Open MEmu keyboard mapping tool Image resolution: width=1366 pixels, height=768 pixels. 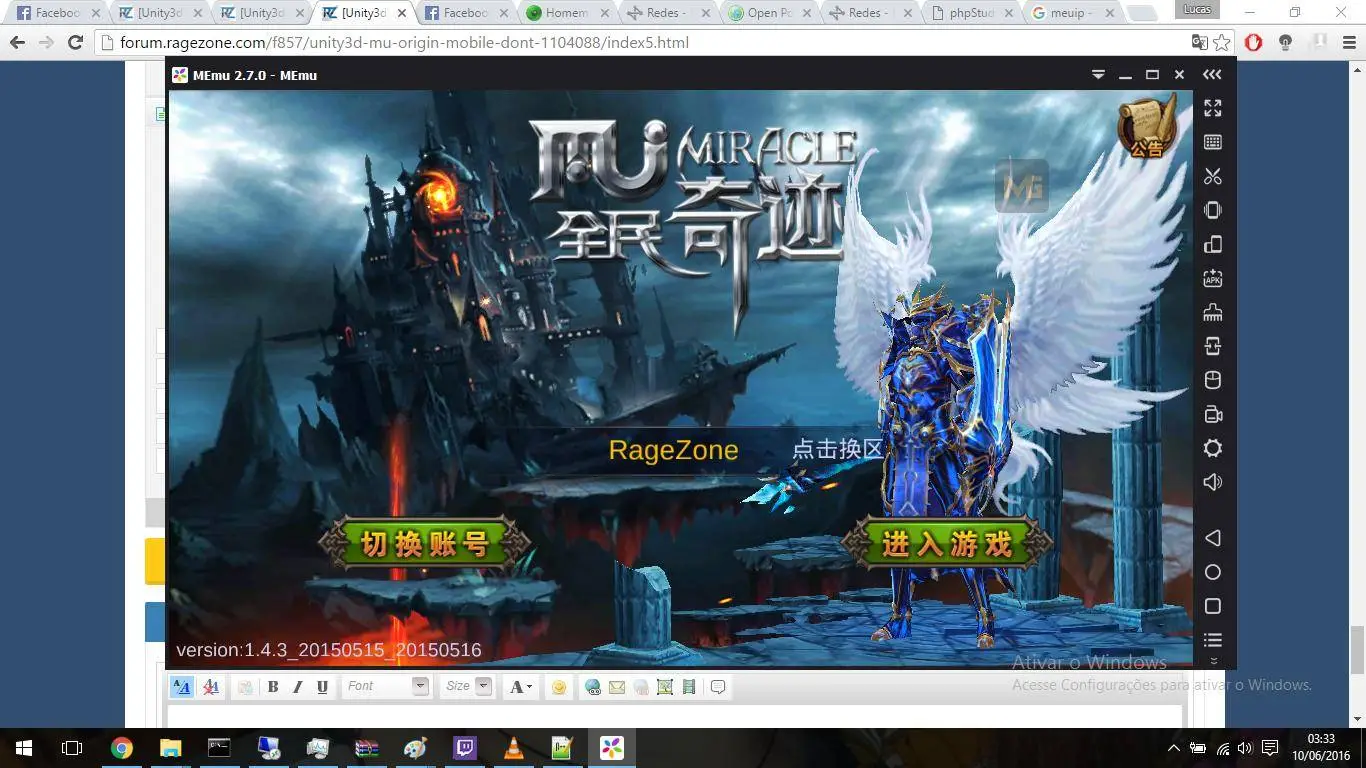pyautogui.click(x=1213, y=142)
